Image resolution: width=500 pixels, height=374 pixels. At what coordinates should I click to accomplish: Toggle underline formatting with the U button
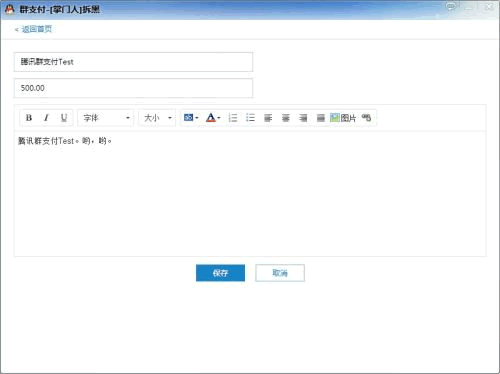click(64, 118)
